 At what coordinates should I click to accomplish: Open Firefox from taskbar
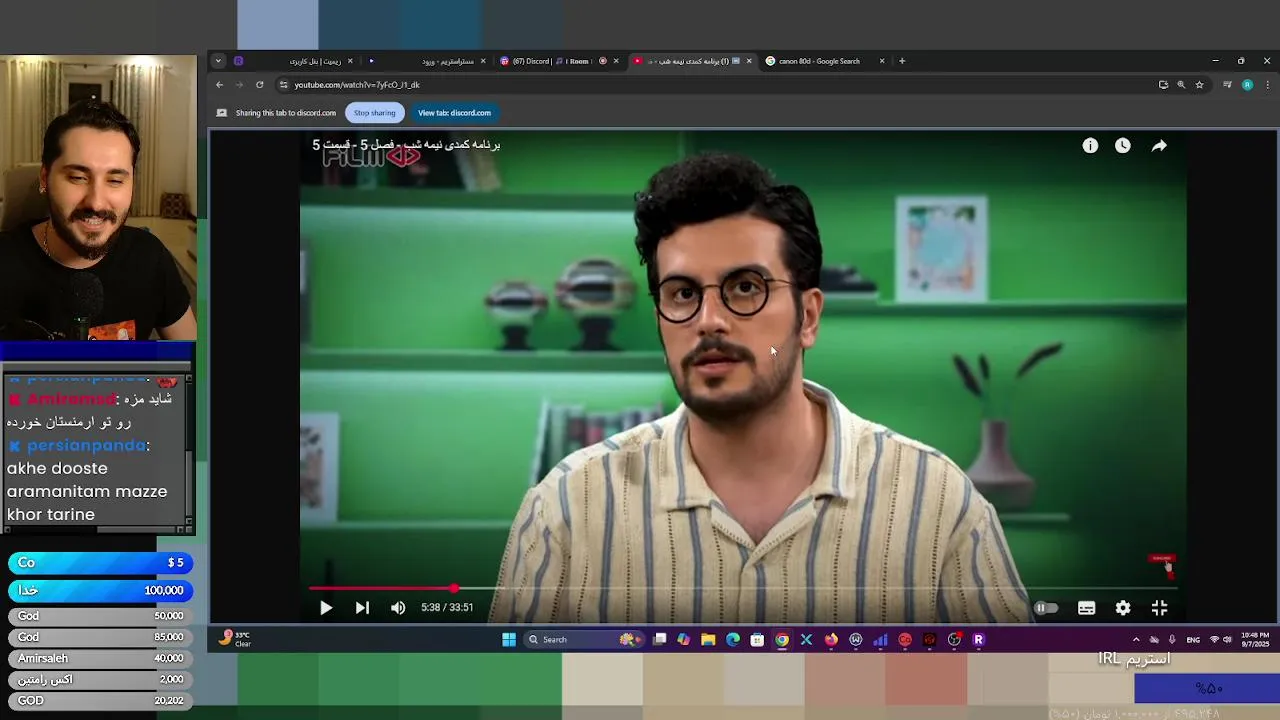[x=831, y=640]
